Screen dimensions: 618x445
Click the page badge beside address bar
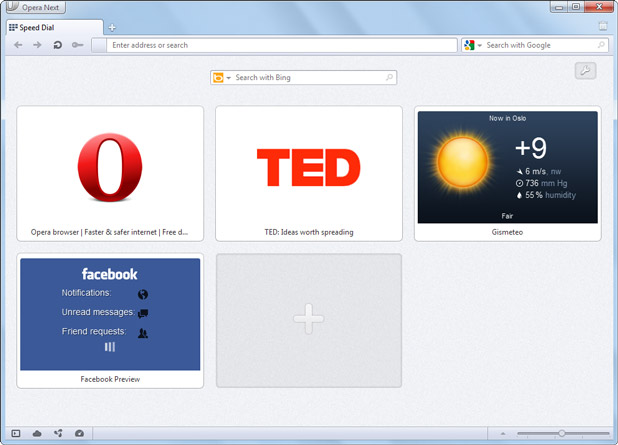point(99,45)
